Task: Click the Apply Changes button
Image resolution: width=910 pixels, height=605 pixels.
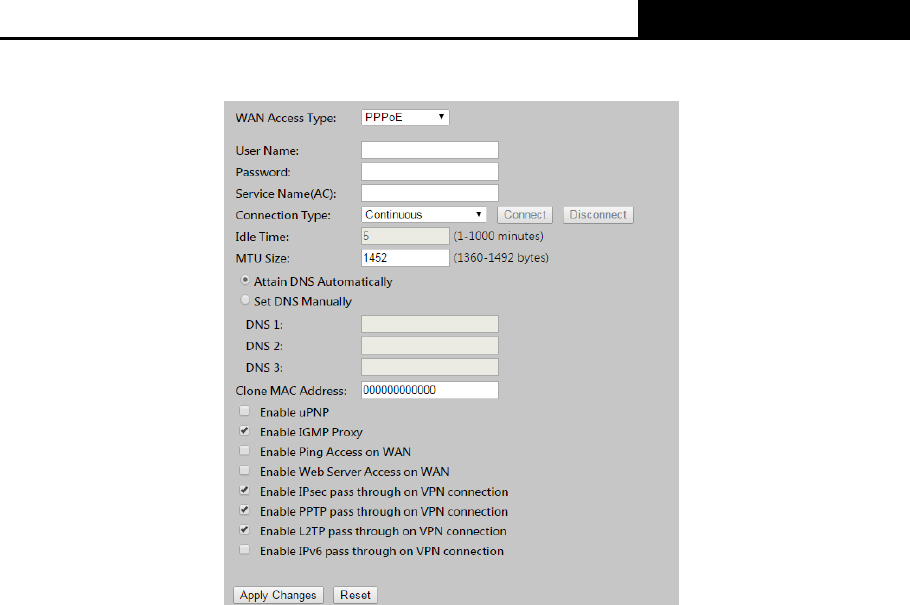Action: (x=278, y=595)
